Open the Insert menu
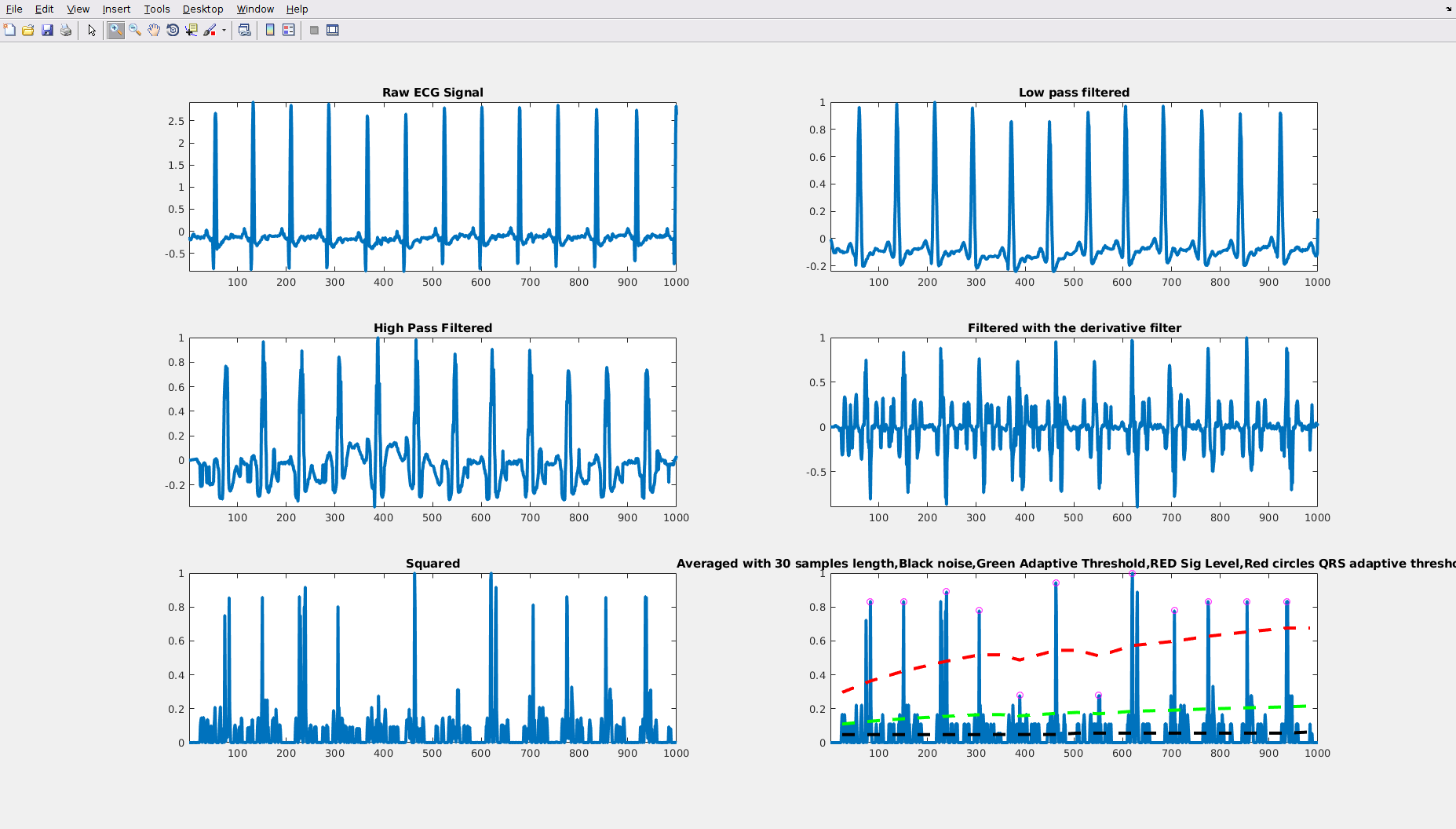The width and height of the screenshot is (1456, 829). (116, 9)
